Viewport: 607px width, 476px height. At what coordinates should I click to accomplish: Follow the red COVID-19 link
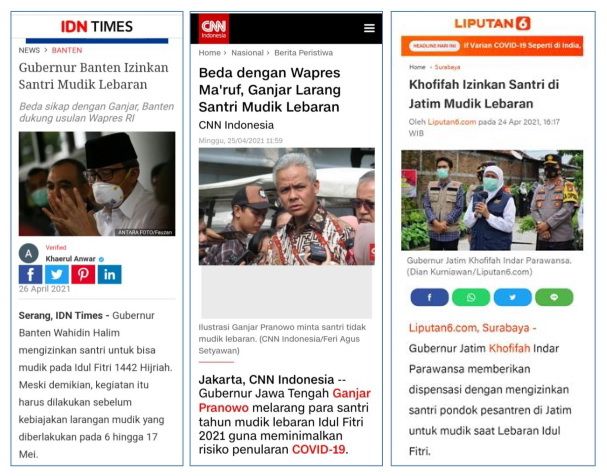point(318,449)
